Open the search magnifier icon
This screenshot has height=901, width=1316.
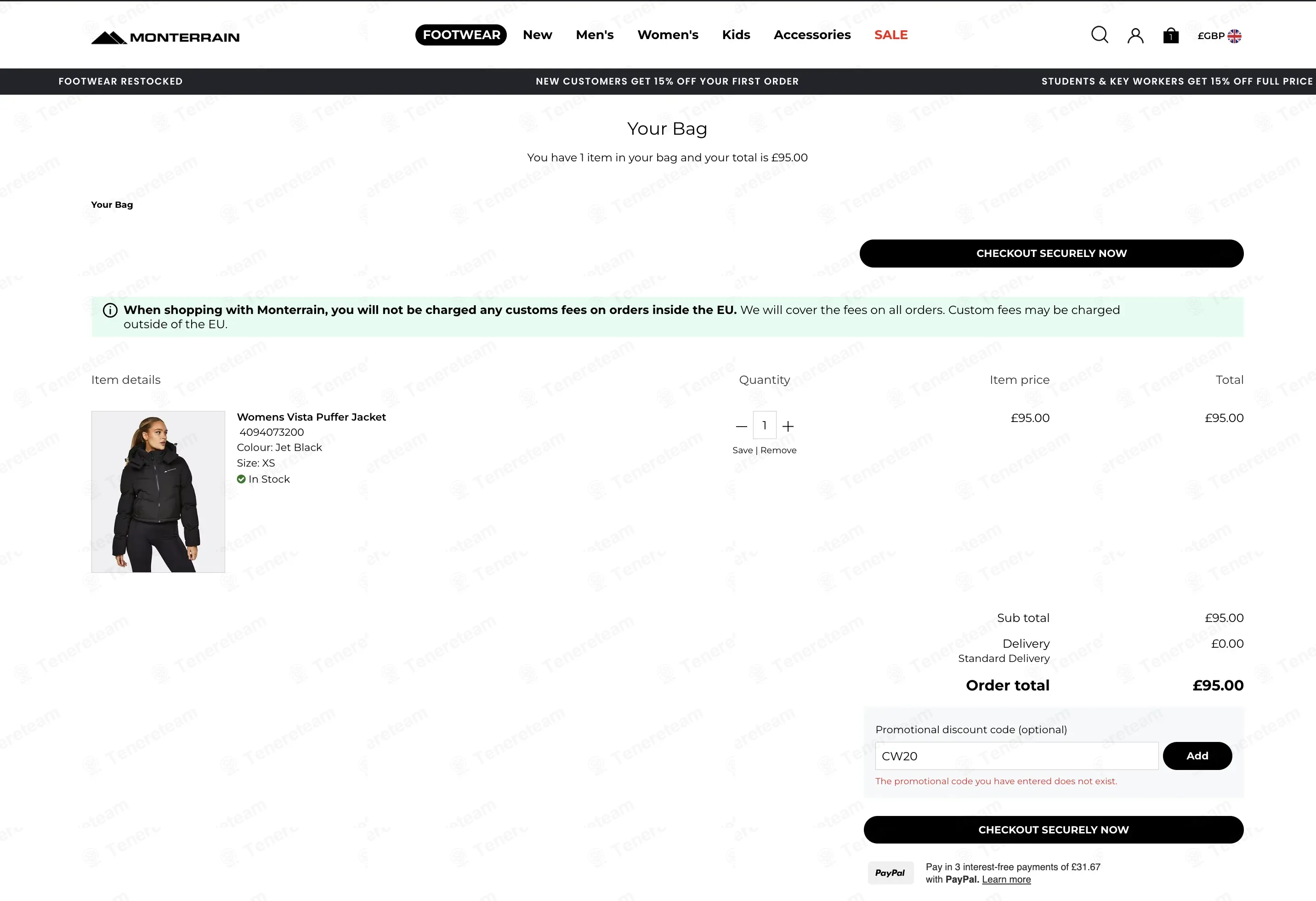point(1099,35)
